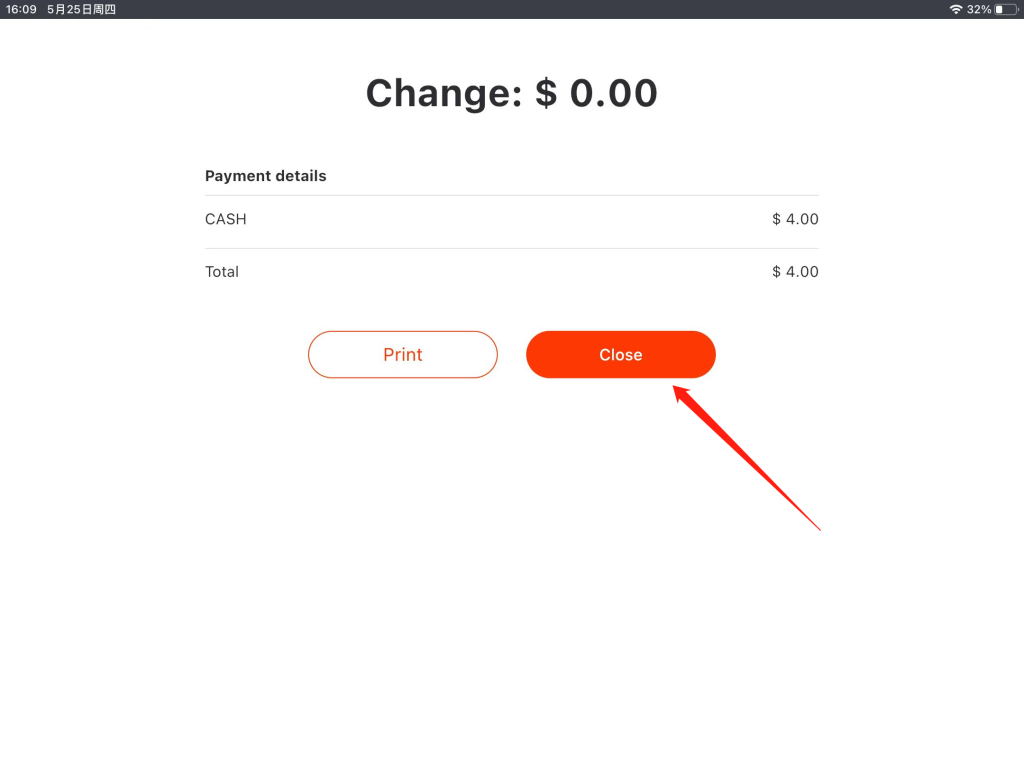The image size is (1024, 768).
Task: Select the Payment details heading
Action: click(265, 176)
